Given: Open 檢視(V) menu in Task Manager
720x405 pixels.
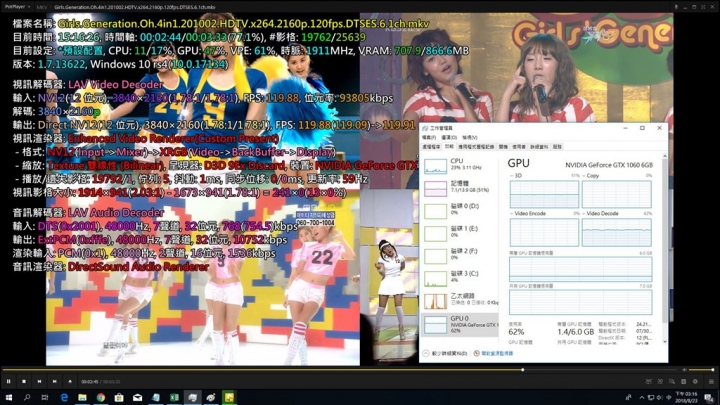Looking at the screenshot, I should click(470, 137).
